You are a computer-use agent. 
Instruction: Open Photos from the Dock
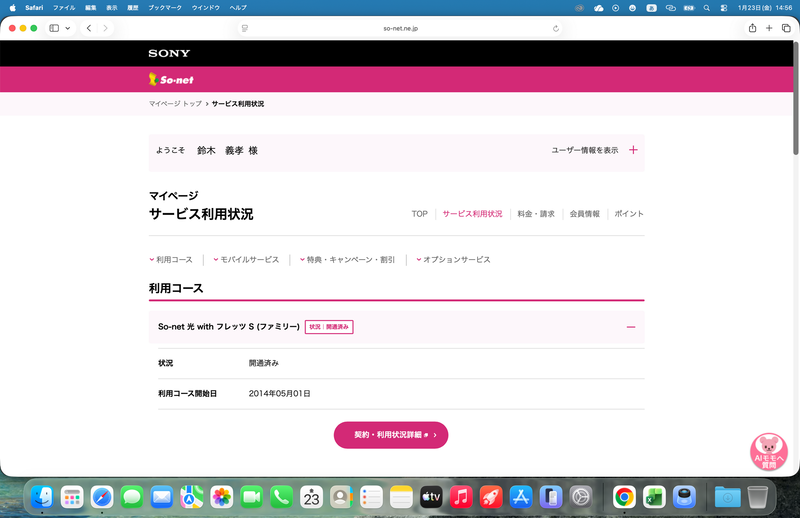(x=221, y=497)
